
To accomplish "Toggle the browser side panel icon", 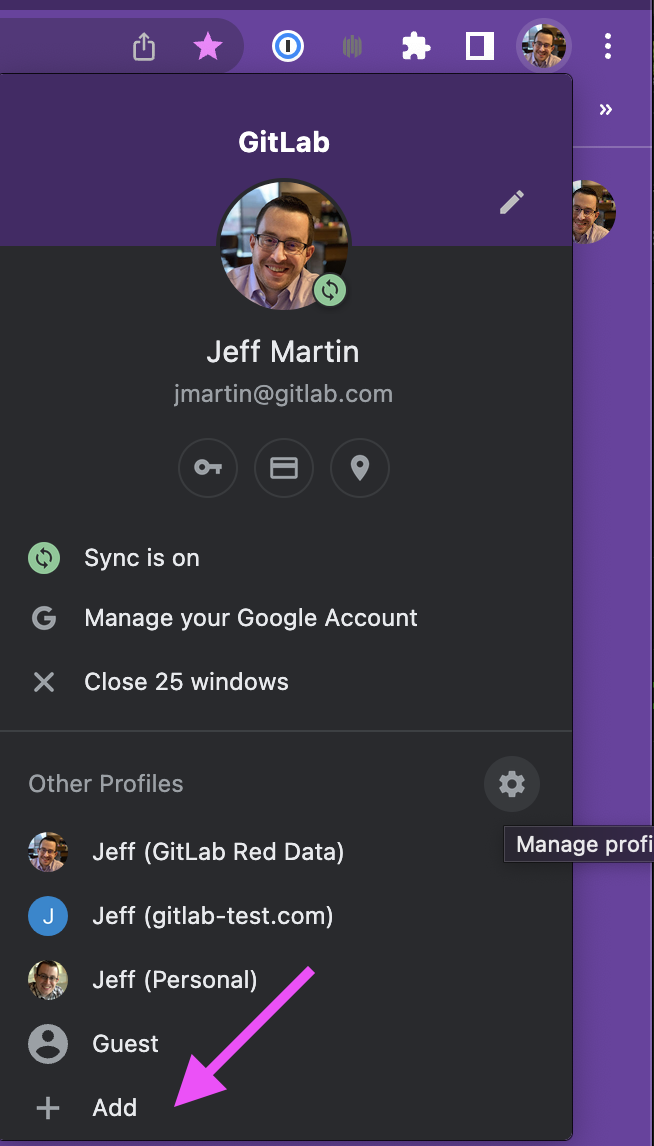I will (x=480, y=46).
